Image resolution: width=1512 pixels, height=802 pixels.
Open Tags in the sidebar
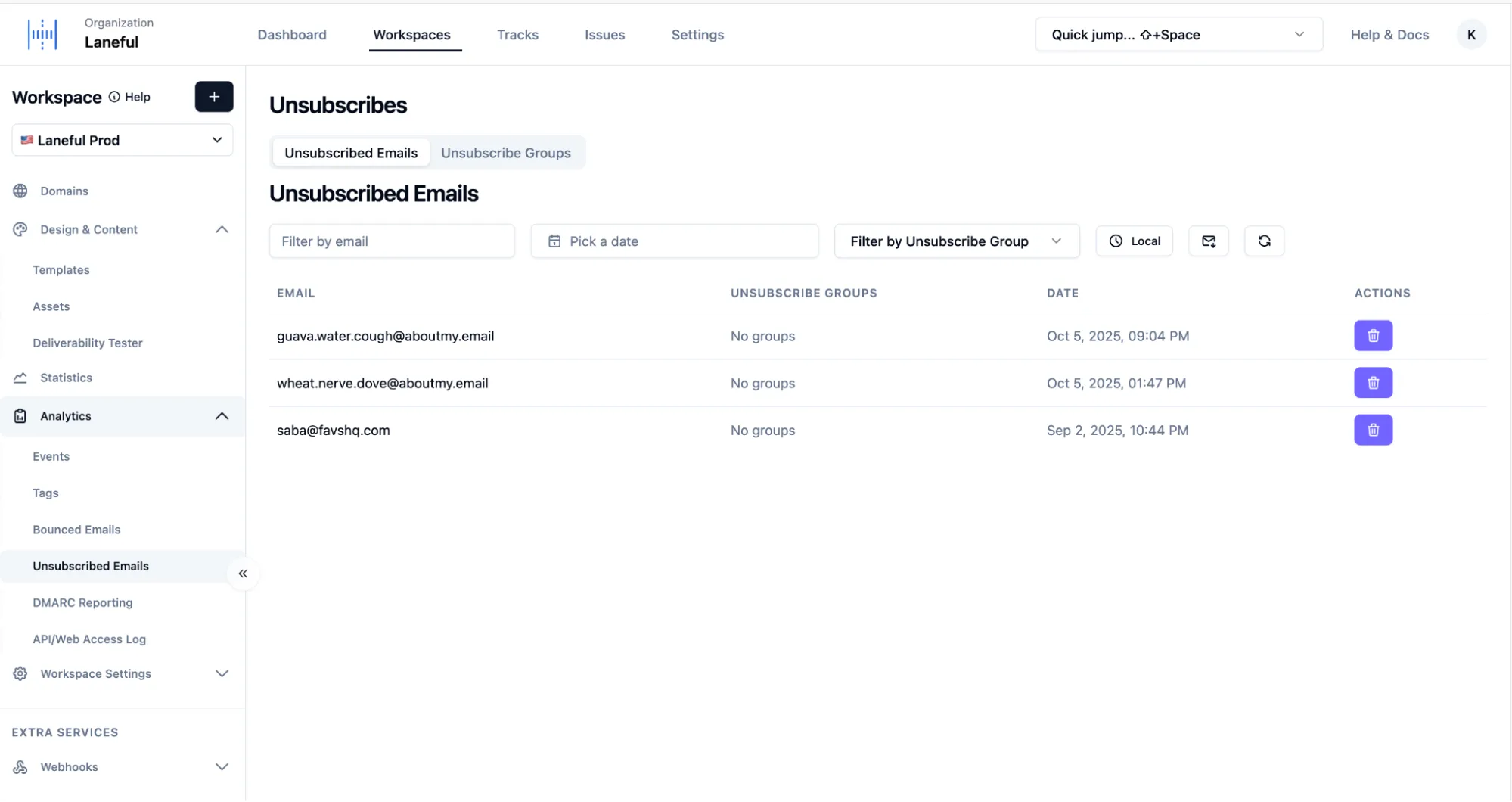(x=45, y=493)
